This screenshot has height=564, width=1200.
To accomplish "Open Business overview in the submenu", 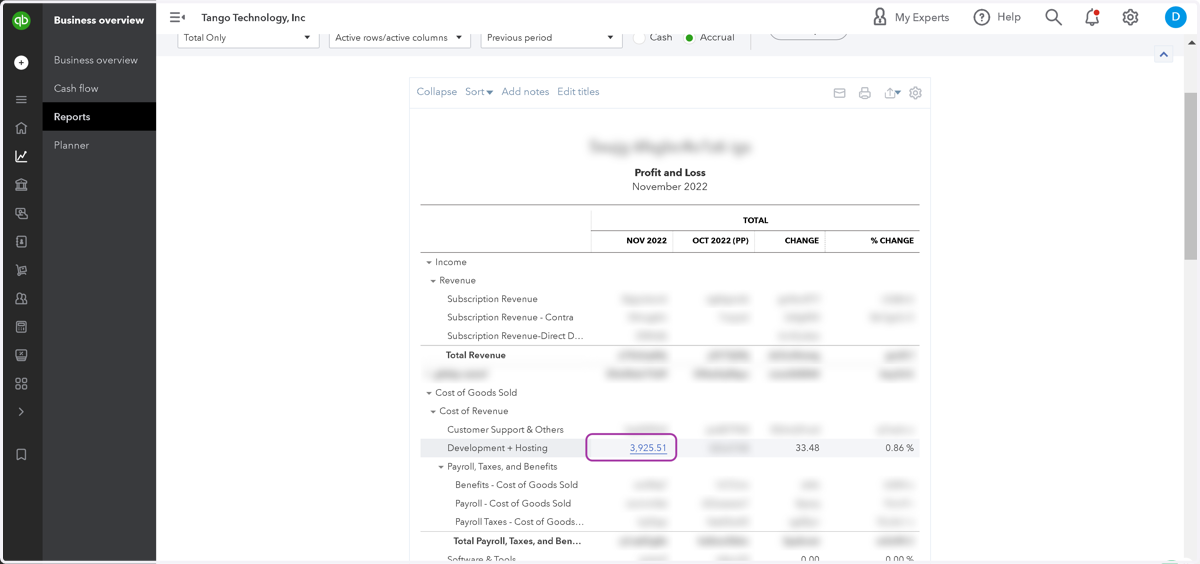I will click(x=96, y=60).
